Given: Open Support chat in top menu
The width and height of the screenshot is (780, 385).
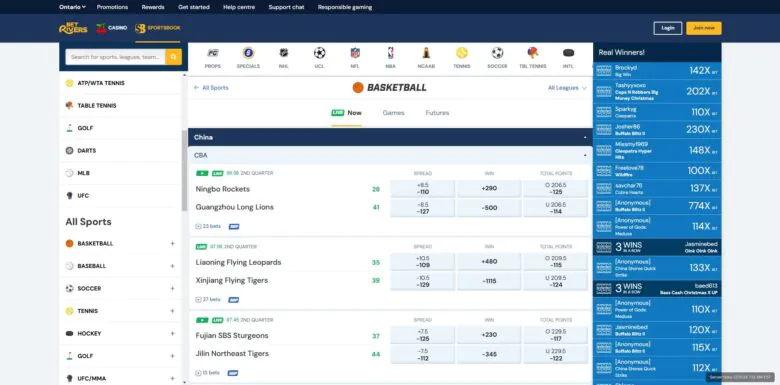Looking at the screenshot, I should [x=286, y=7].
